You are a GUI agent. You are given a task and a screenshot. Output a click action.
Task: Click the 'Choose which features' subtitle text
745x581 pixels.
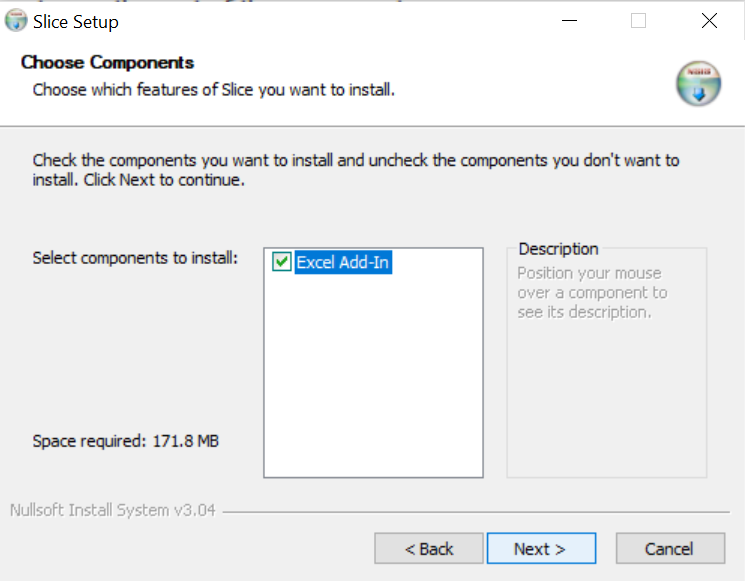213,90
